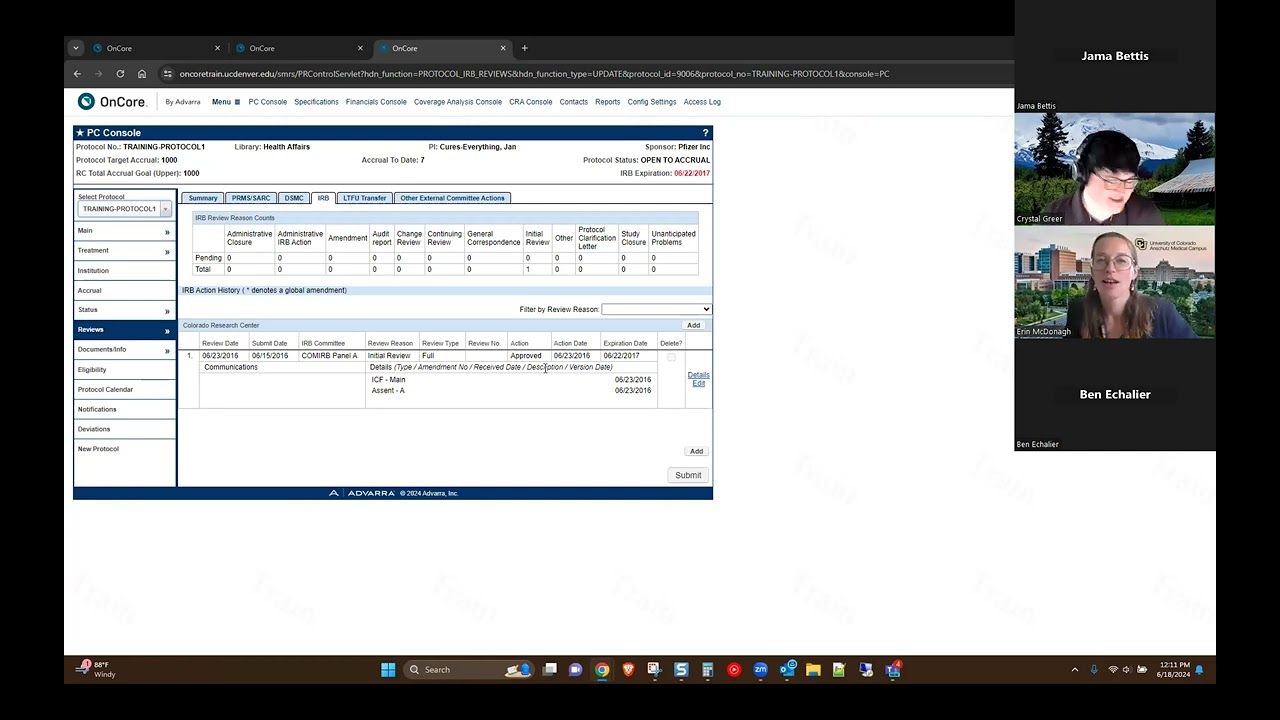Close the third OnCore browser tab

pos(503,48)
